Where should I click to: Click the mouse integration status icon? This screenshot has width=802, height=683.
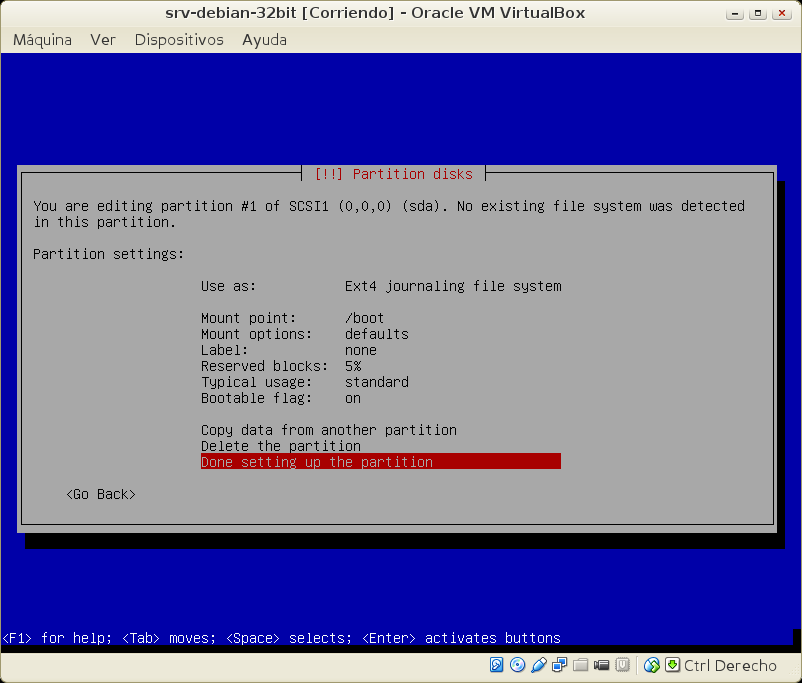652,665
